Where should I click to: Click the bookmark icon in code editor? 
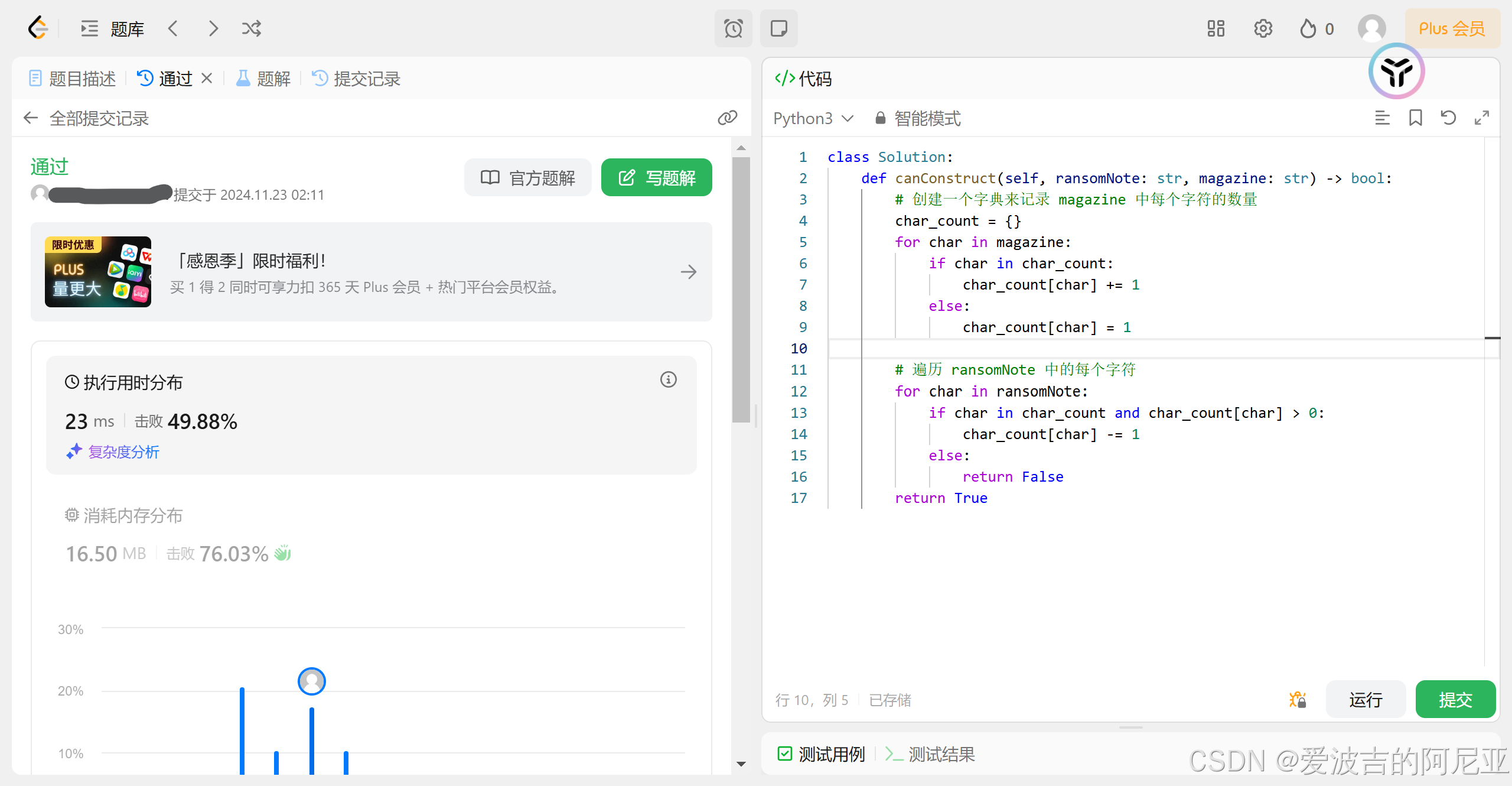tap(1415, 118)
